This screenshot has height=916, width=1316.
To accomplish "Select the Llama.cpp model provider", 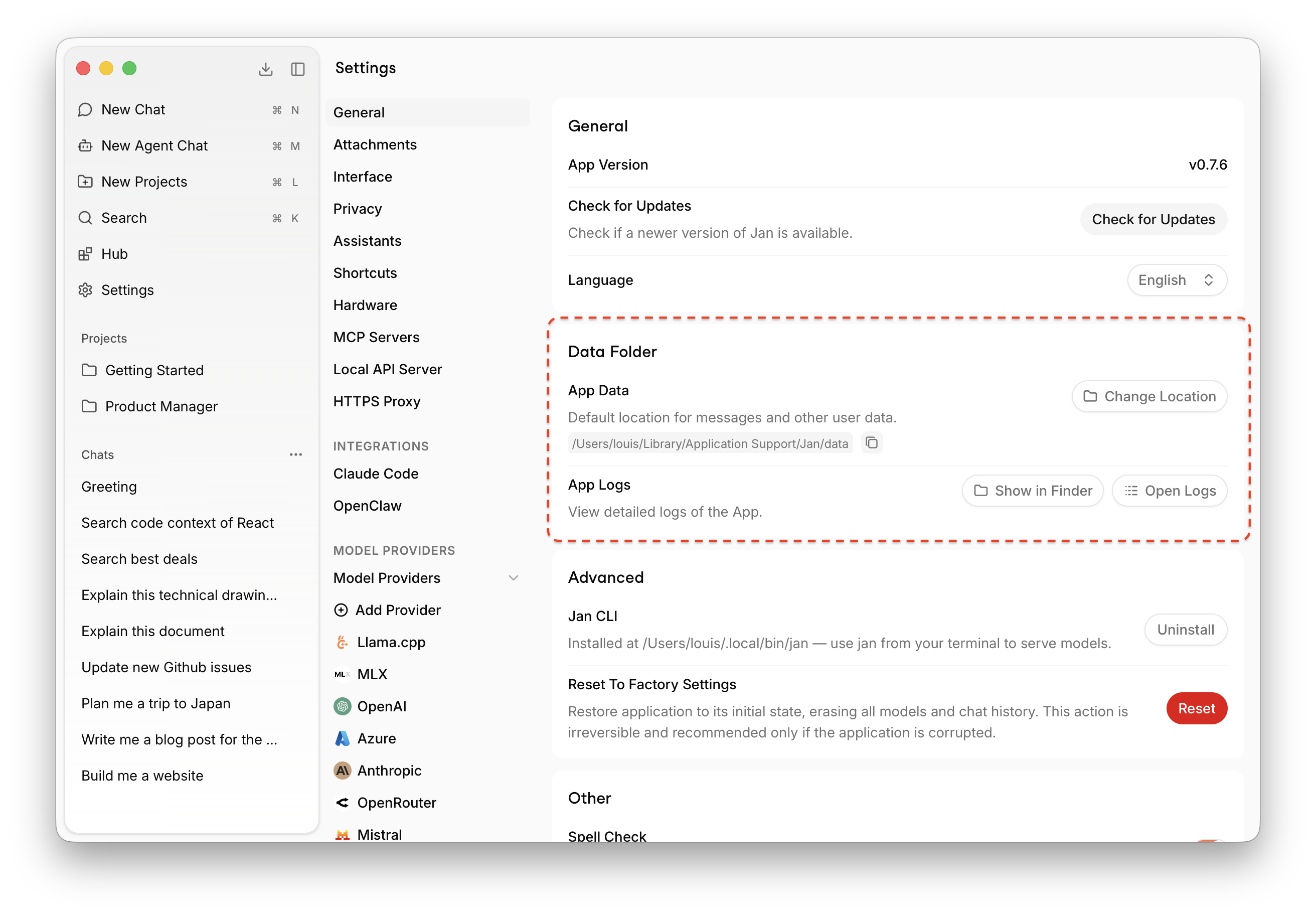I will [x=392, y=642].
